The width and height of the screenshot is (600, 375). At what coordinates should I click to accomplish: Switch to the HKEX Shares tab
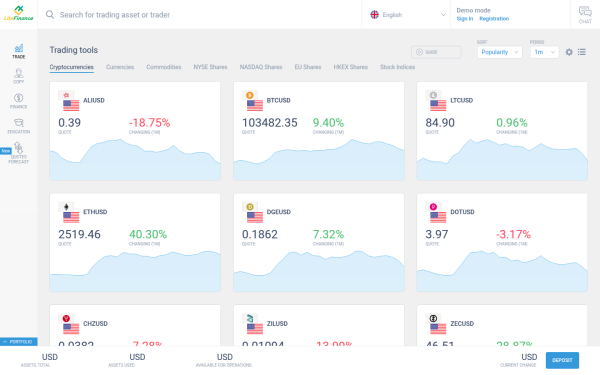click(x=351, y=67)
